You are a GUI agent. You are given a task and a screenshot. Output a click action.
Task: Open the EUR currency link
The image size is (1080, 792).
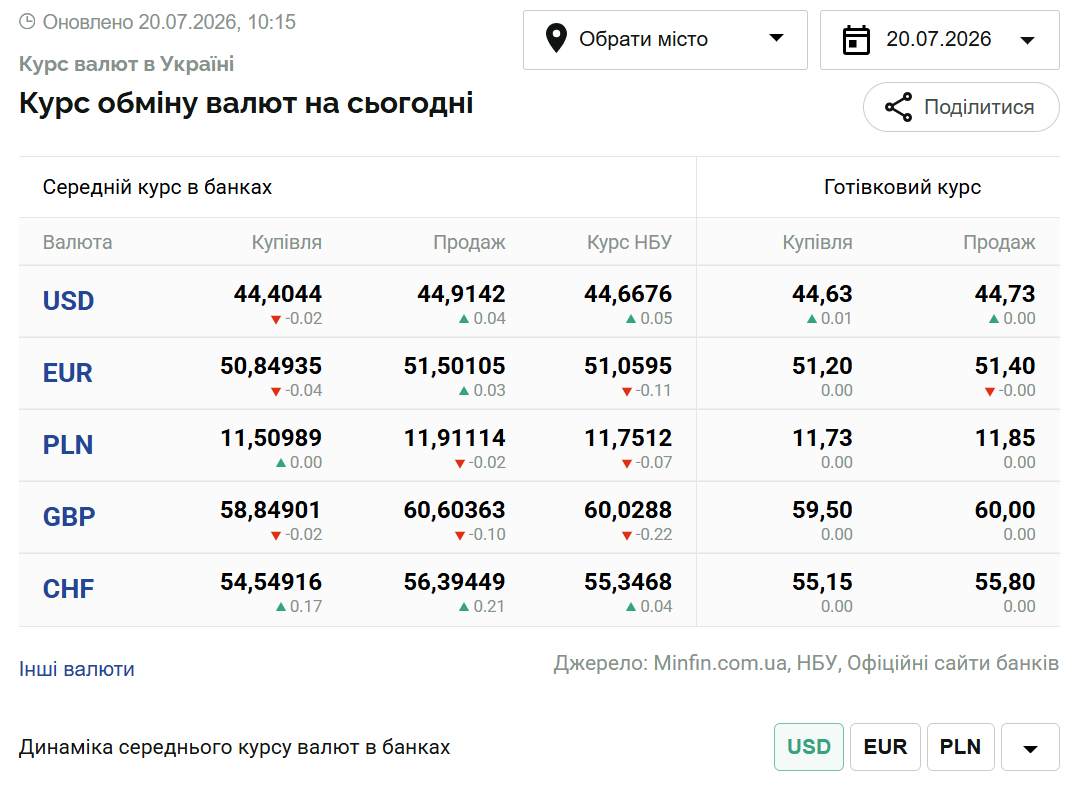[68, 373]
